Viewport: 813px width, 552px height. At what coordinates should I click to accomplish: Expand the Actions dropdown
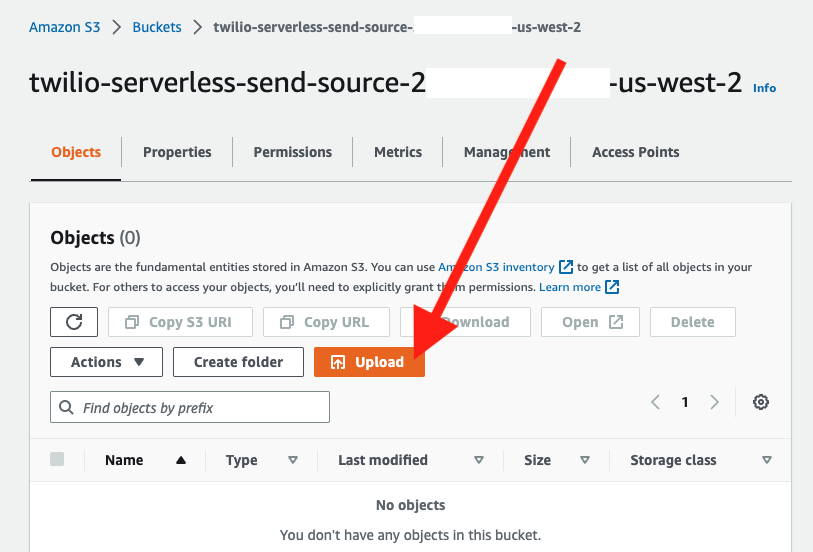click(x=106, y=362)
